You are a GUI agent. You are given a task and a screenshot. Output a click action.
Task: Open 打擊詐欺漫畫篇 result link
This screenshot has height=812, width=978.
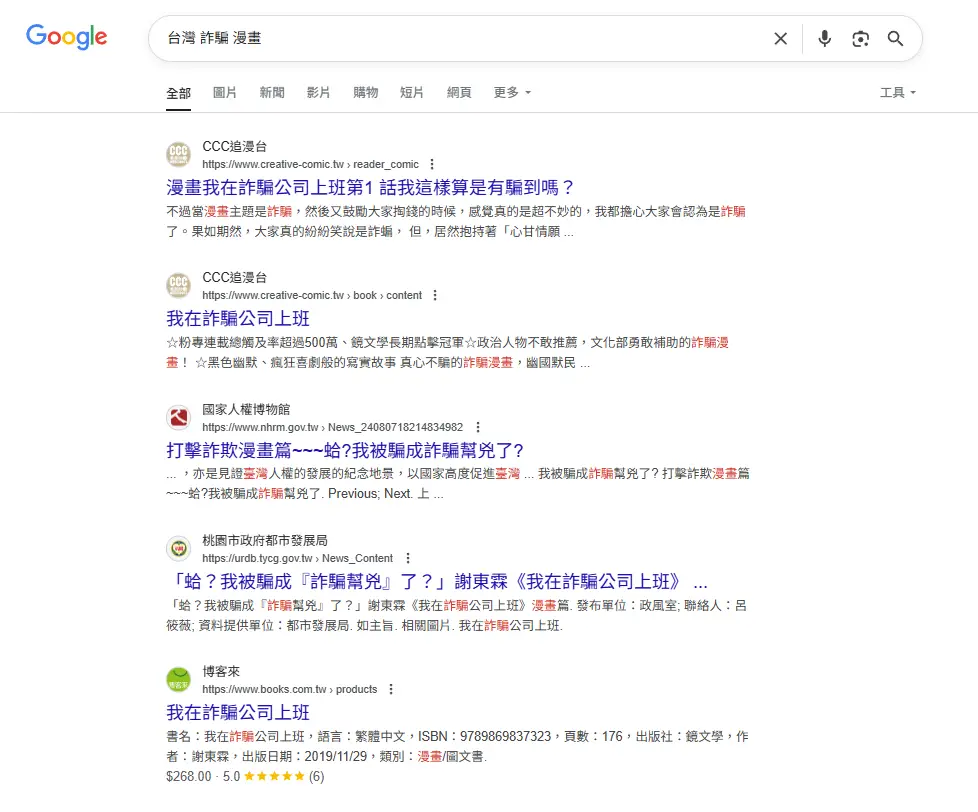345,450
